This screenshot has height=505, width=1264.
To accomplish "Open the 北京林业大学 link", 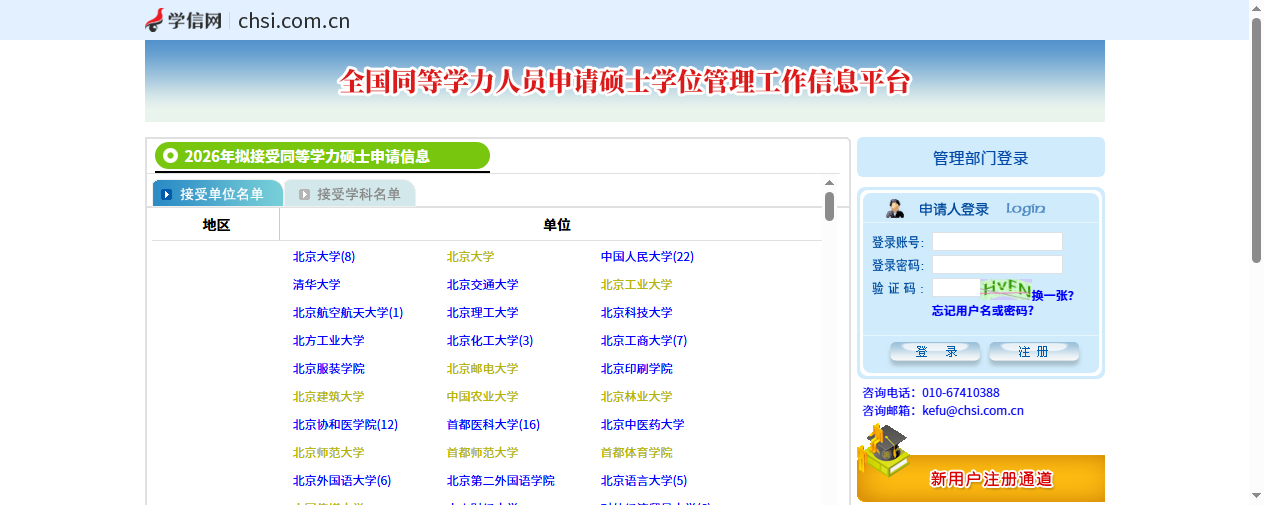I will point(637,396).
